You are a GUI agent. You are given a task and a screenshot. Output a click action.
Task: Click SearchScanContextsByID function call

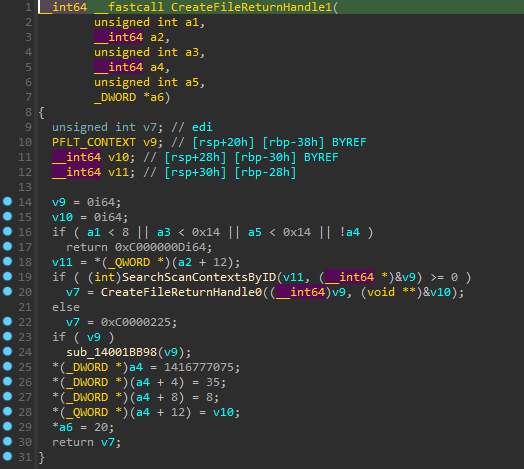199,277
